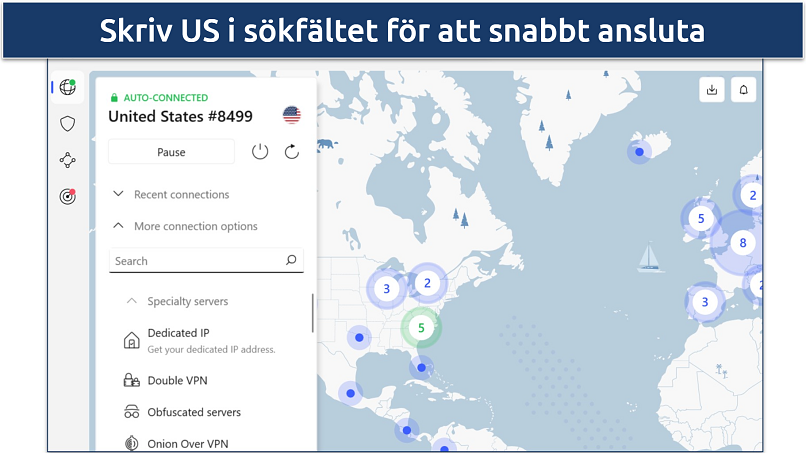
Task: Click the refresh reconnect icon
Action: (x=292, y=152)
